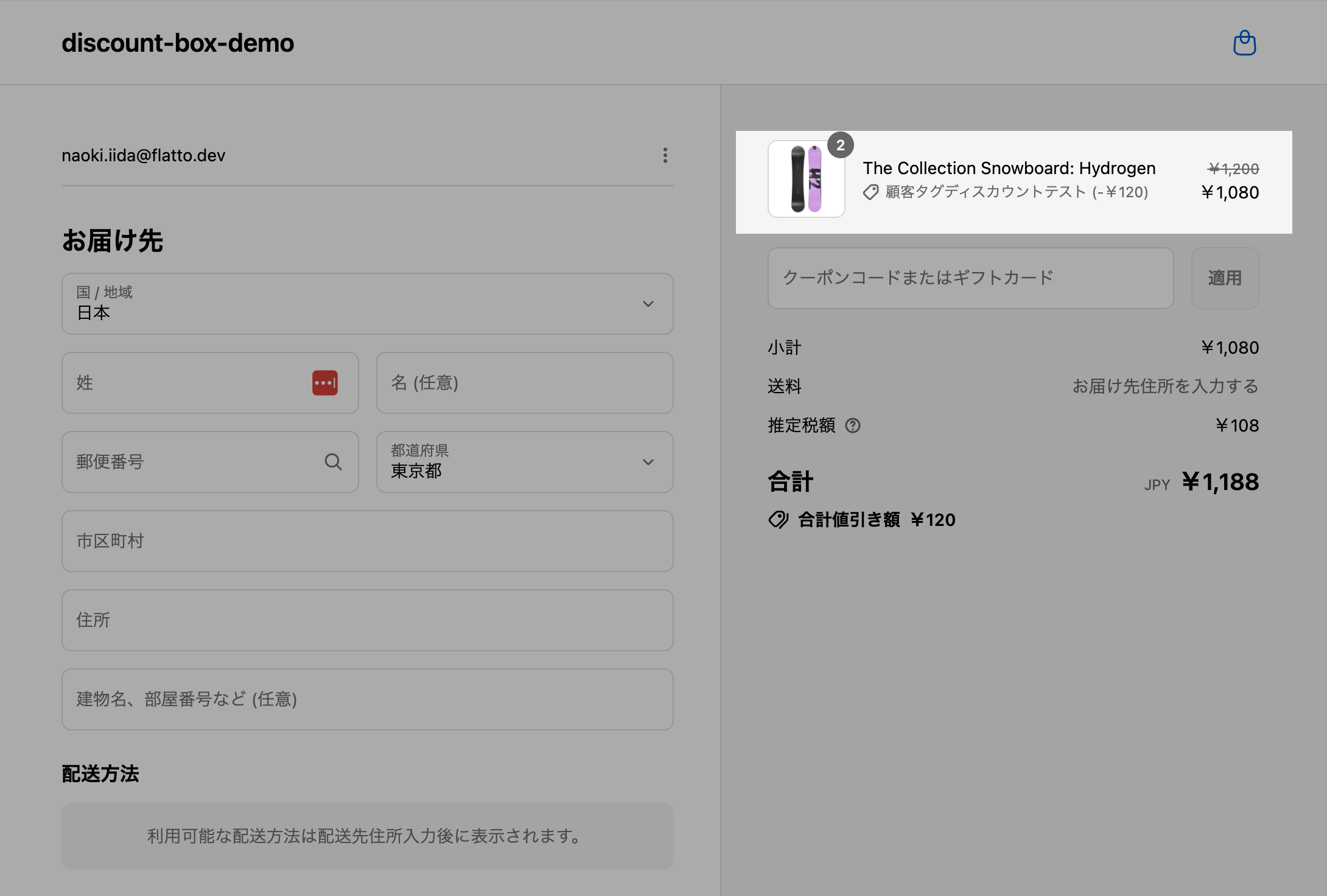Click the 市区町村 city field
1327x896 pixels.
click(x=367, y=541)
